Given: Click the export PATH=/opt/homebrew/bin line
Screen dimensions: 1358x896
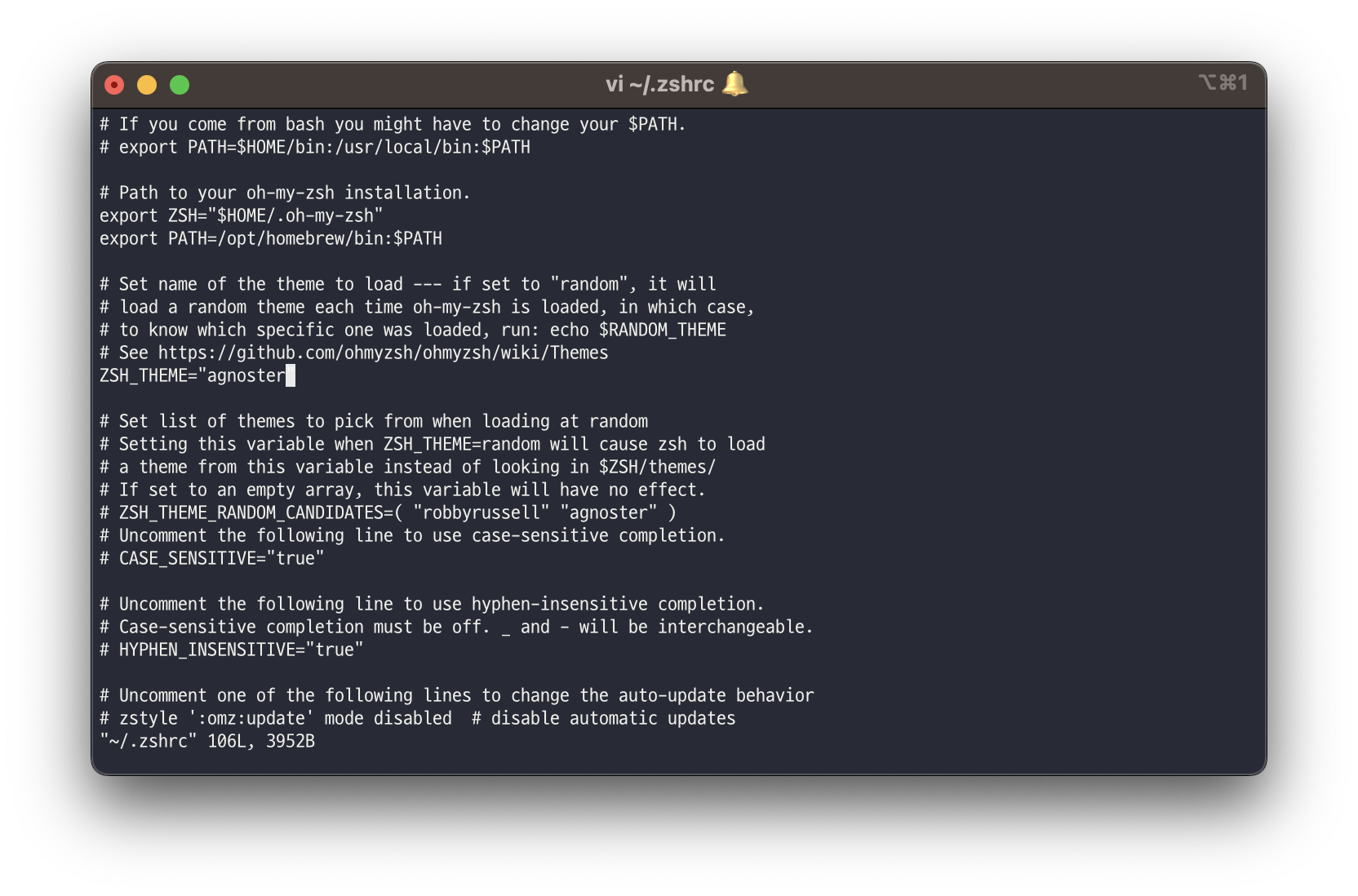Looking at the screenshot, I should coord(271,238).
